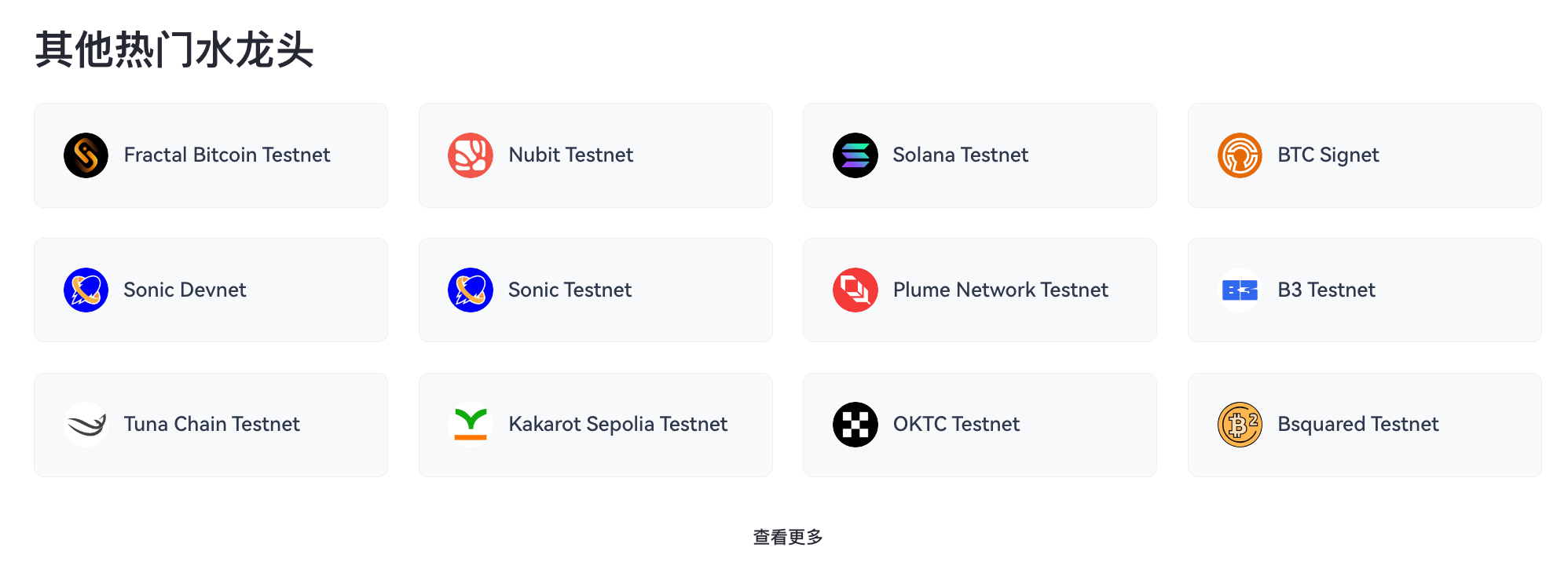Click the Solana Testnet logo icon
Screen dimensions: 1568x562
pyautogui.click(x=855, y=155)
